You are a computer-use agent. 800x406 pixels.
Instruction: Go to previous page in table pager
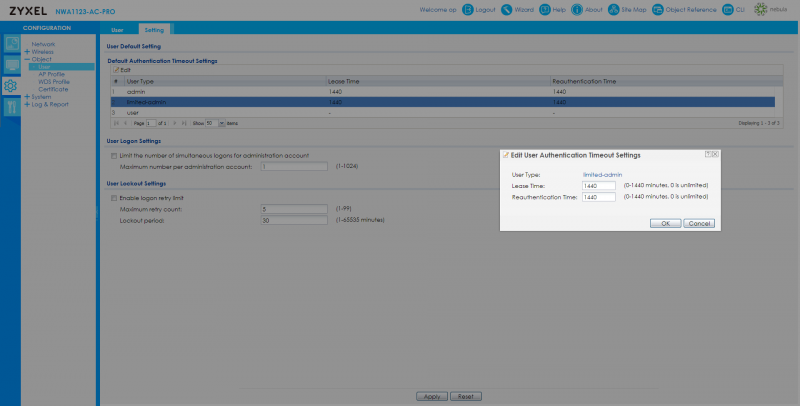tap(126, 123)
